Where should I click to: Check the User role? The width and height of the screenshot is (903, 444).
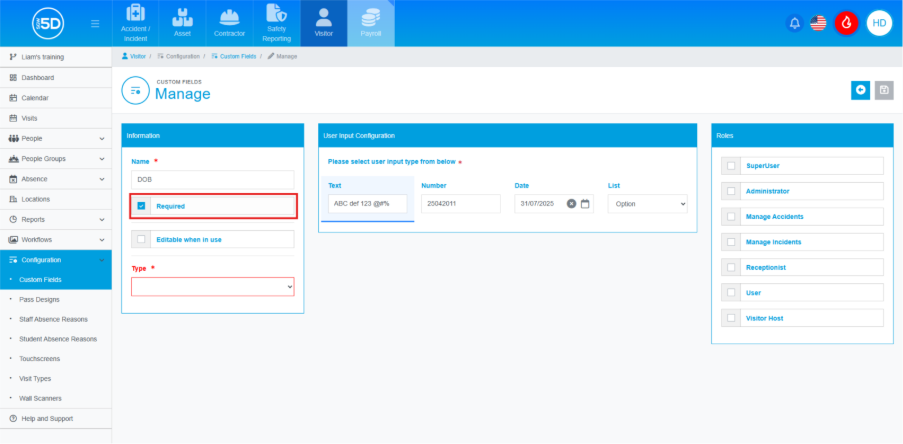731,293
